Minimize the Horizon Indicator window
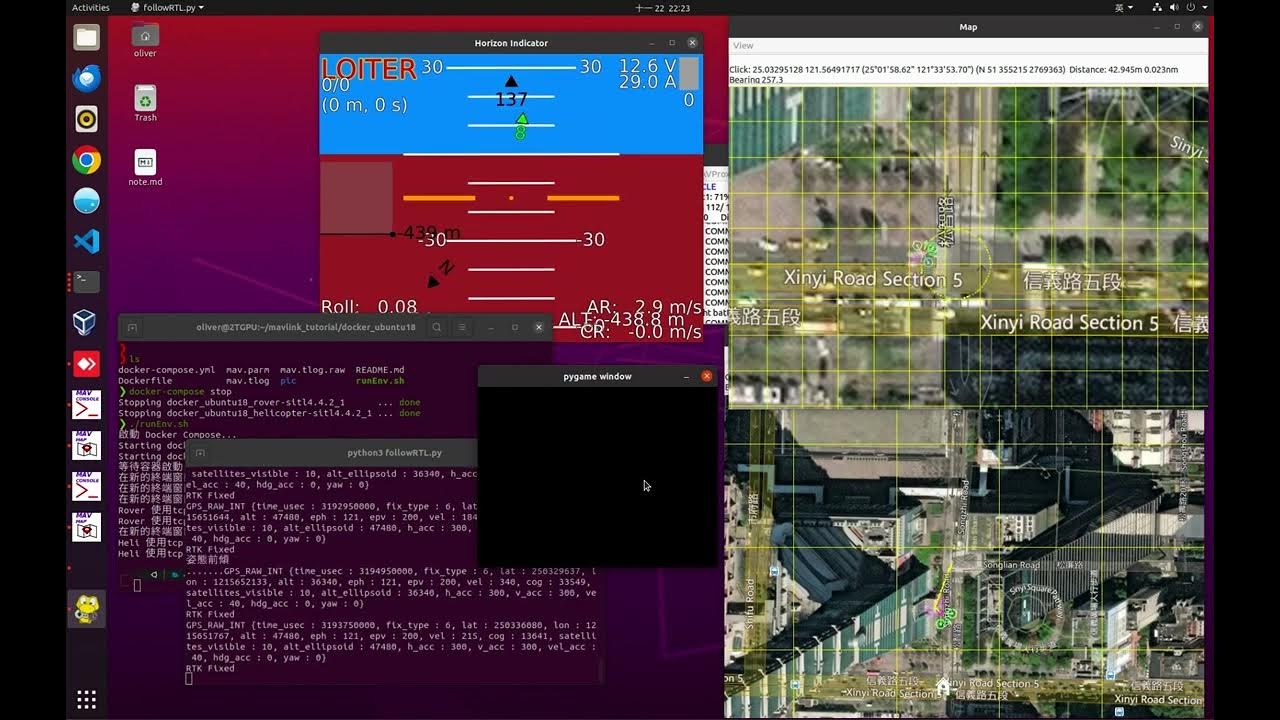 pos(651,43)
